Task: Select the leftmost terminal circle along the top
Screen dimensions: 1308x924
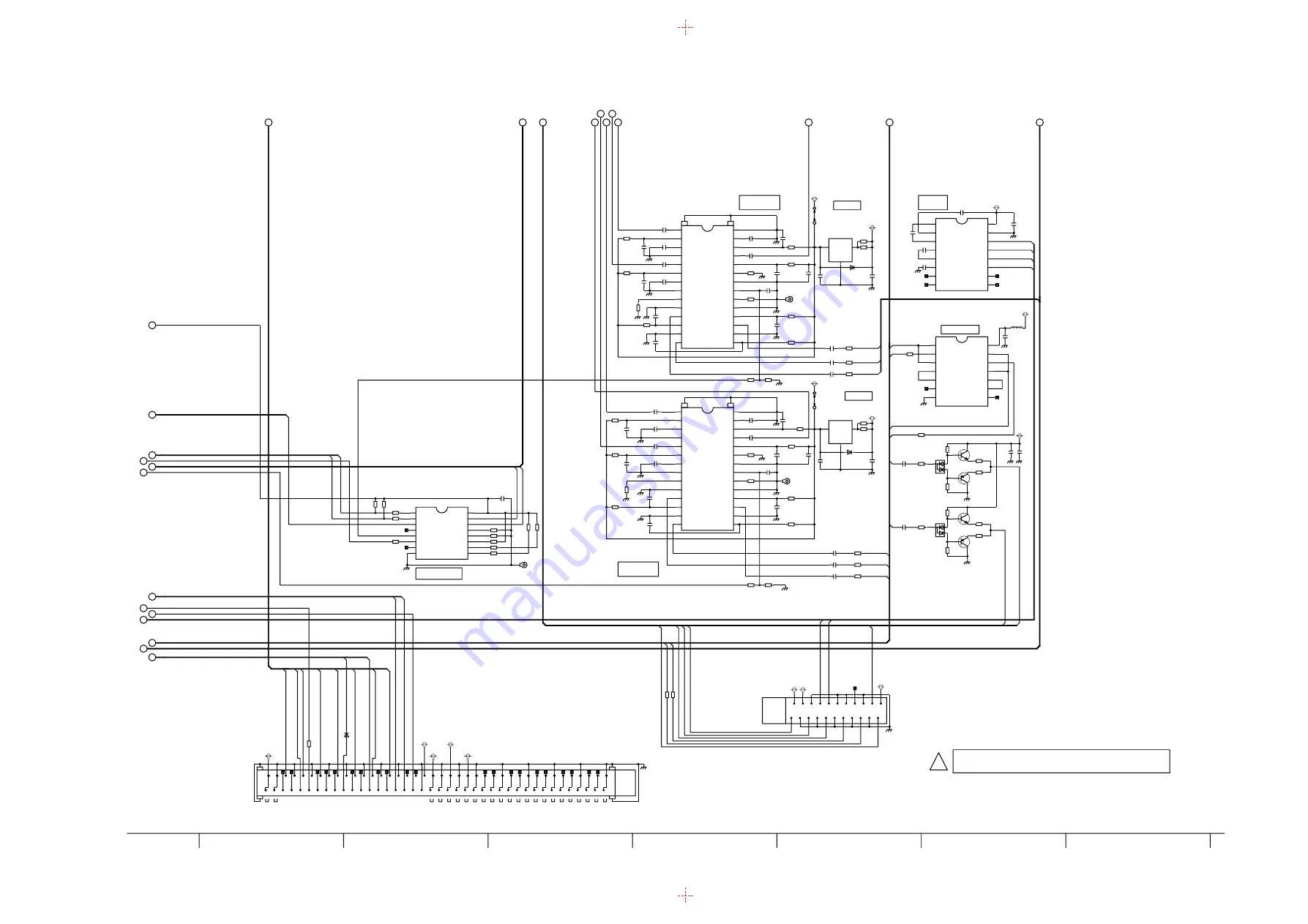Action: (x=269, y=122)
